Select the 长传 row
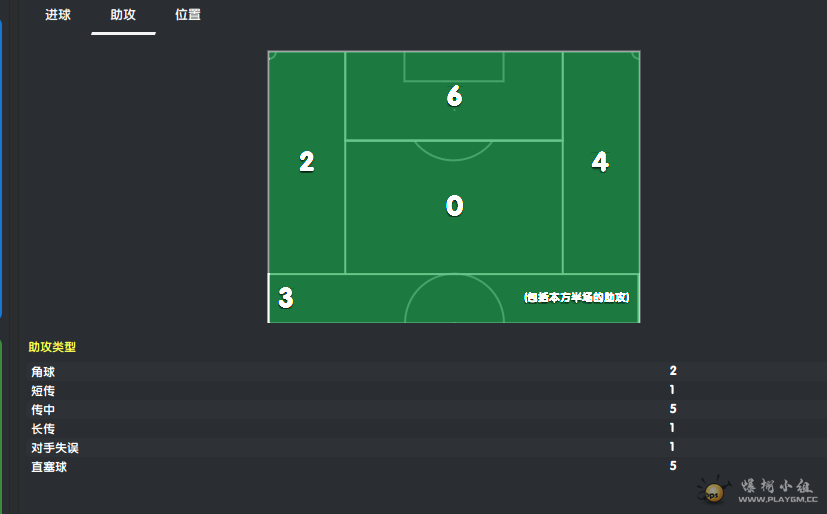The width and height of the screenshot is (827, 514). [426, 428]
